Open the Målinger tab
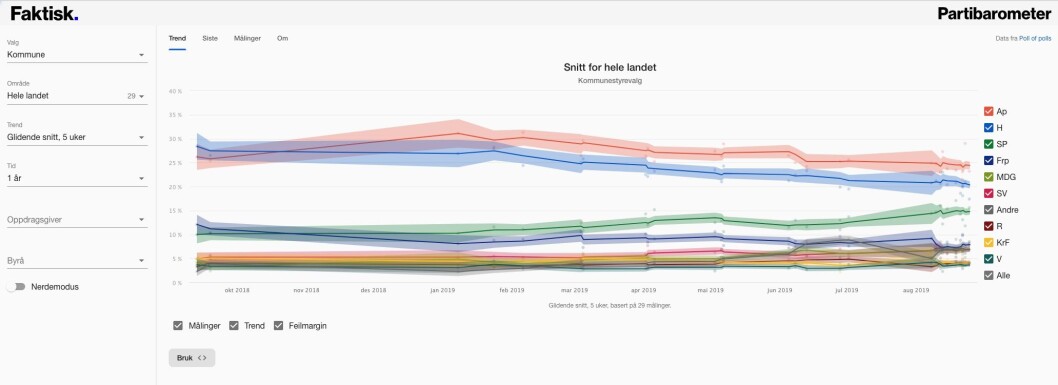 [247, 38]
